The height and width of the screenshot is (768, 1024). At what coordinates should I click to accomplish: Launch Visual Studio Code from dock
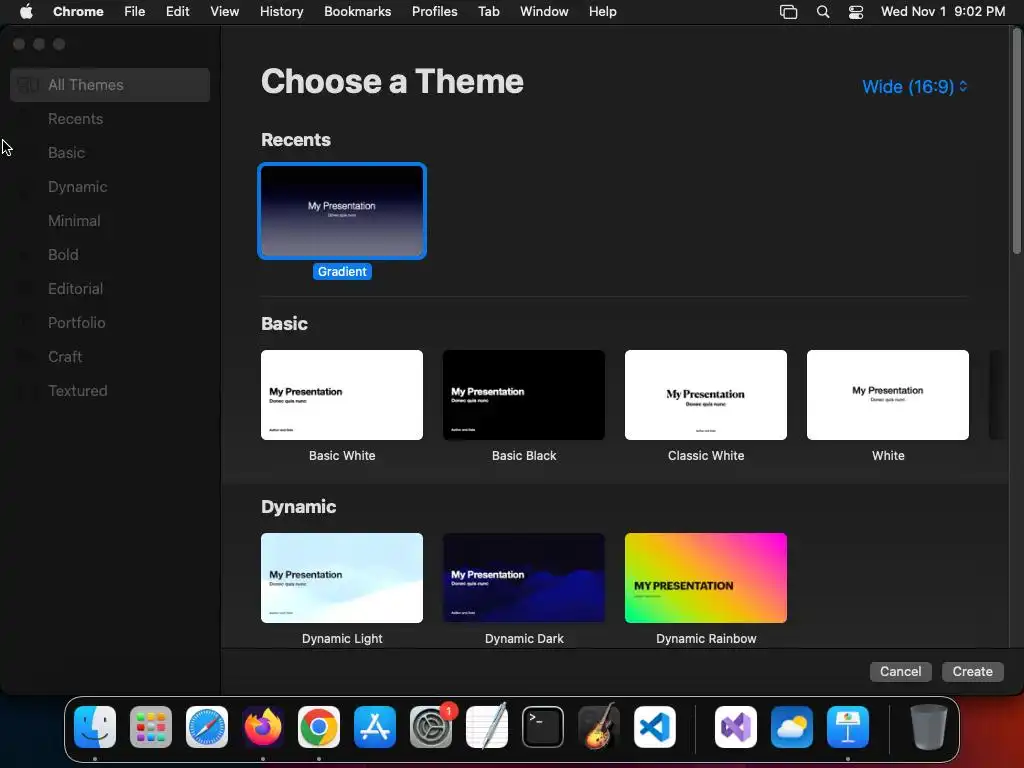pos(654,727)
